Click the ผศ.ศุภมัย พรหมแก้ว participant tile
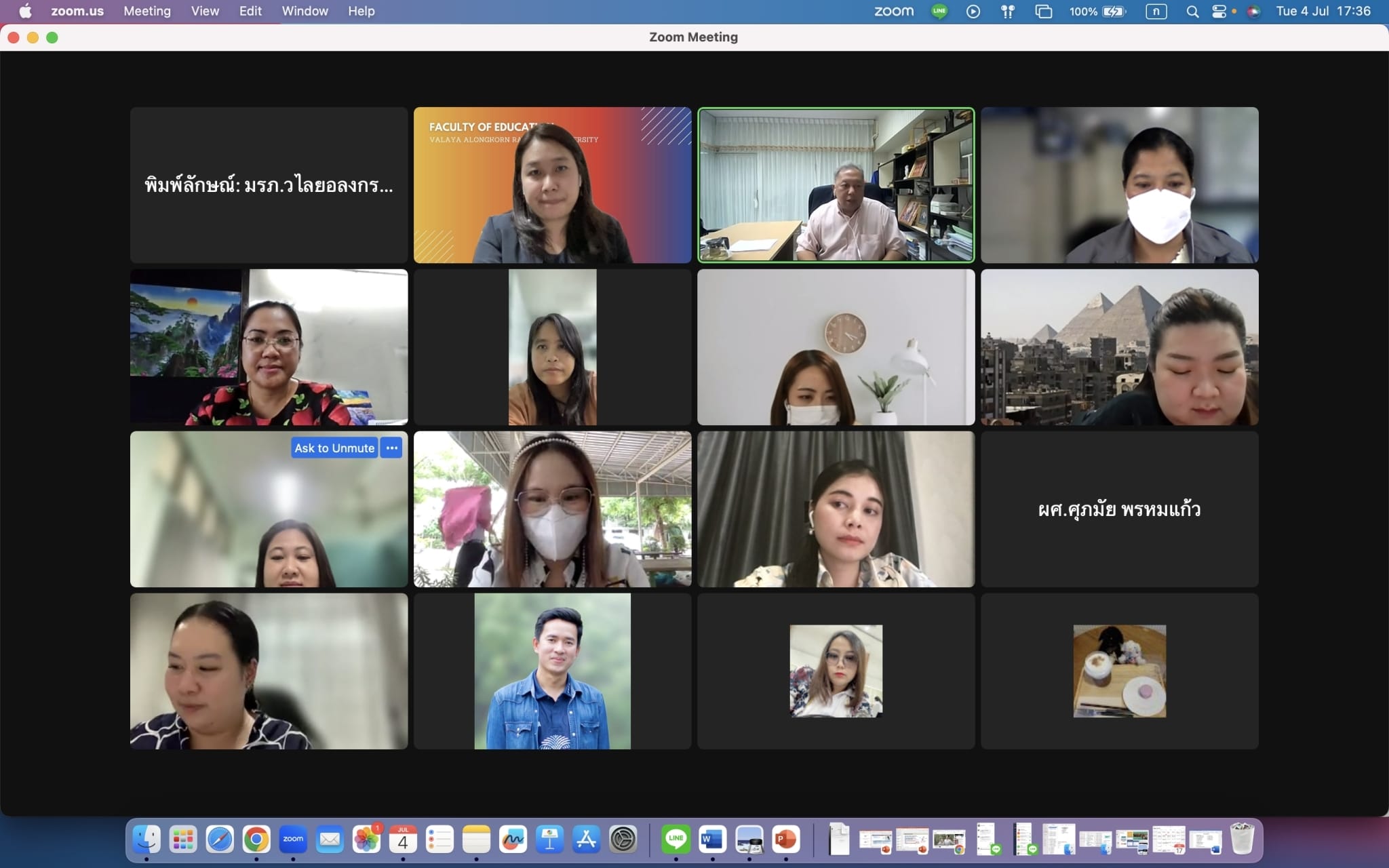The width and height of the screenshot is (1389, 868). pyautogui.click(x=1119, y=509)
